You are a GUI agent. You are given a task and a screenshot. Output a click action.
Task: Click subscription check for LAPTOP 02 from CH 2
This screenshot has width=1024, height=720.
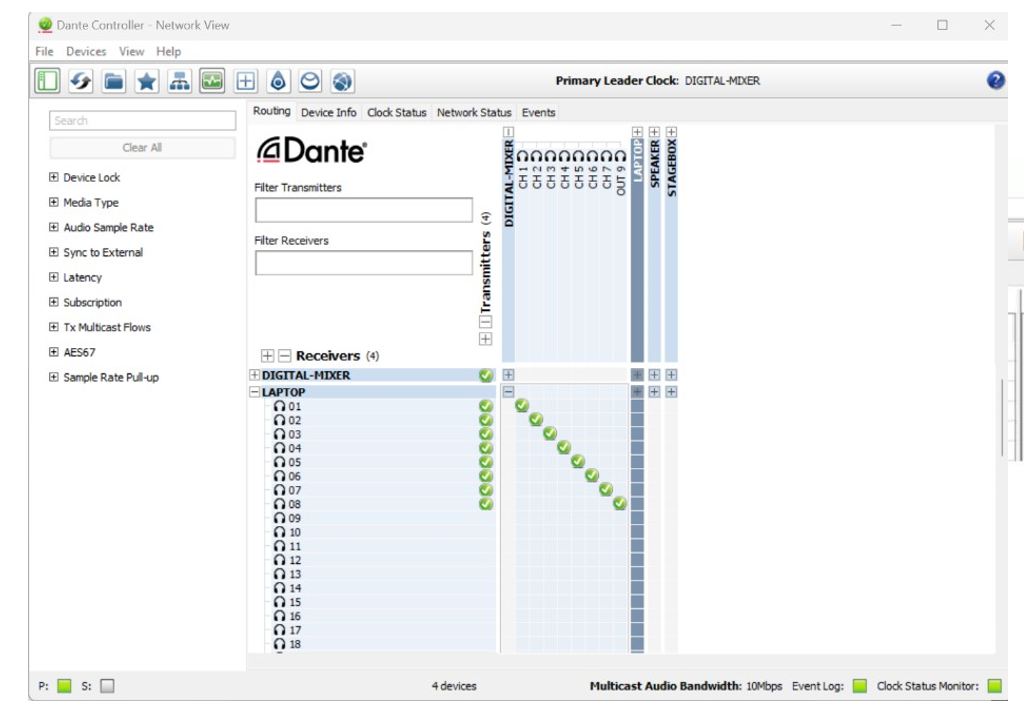[x=536, y=419]
